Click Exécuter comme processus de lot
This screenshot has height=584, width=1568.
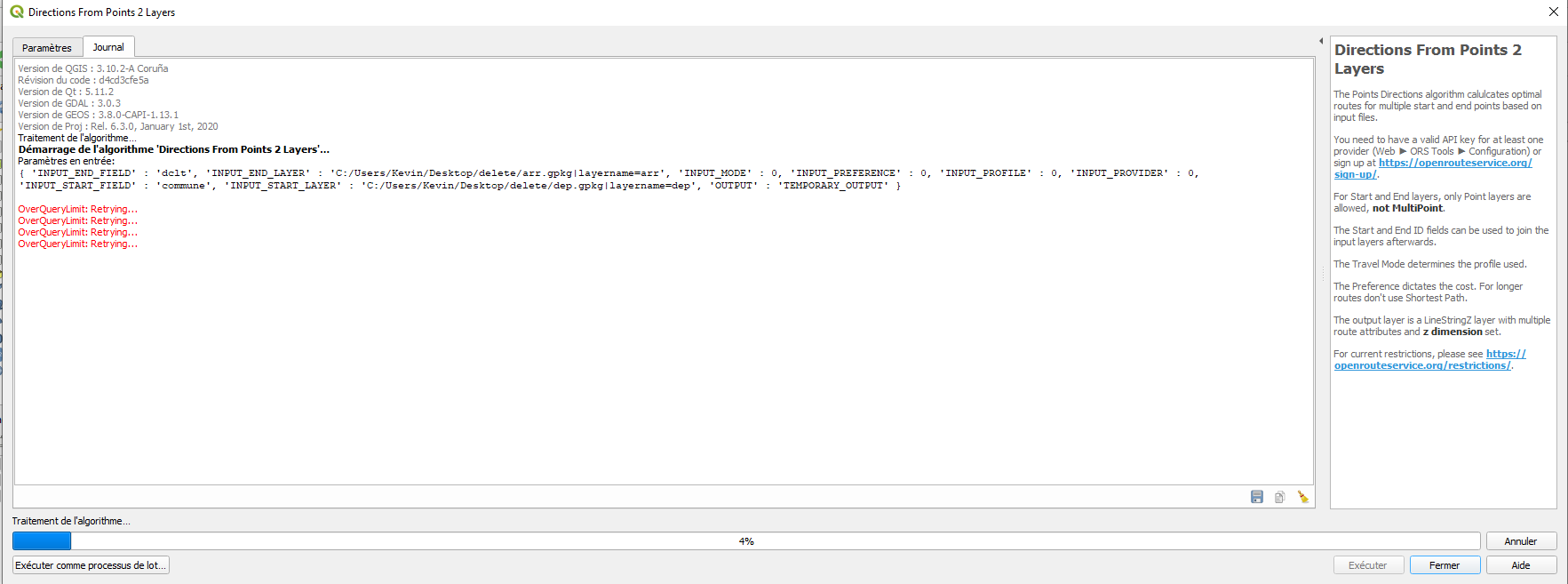(91, 565)
